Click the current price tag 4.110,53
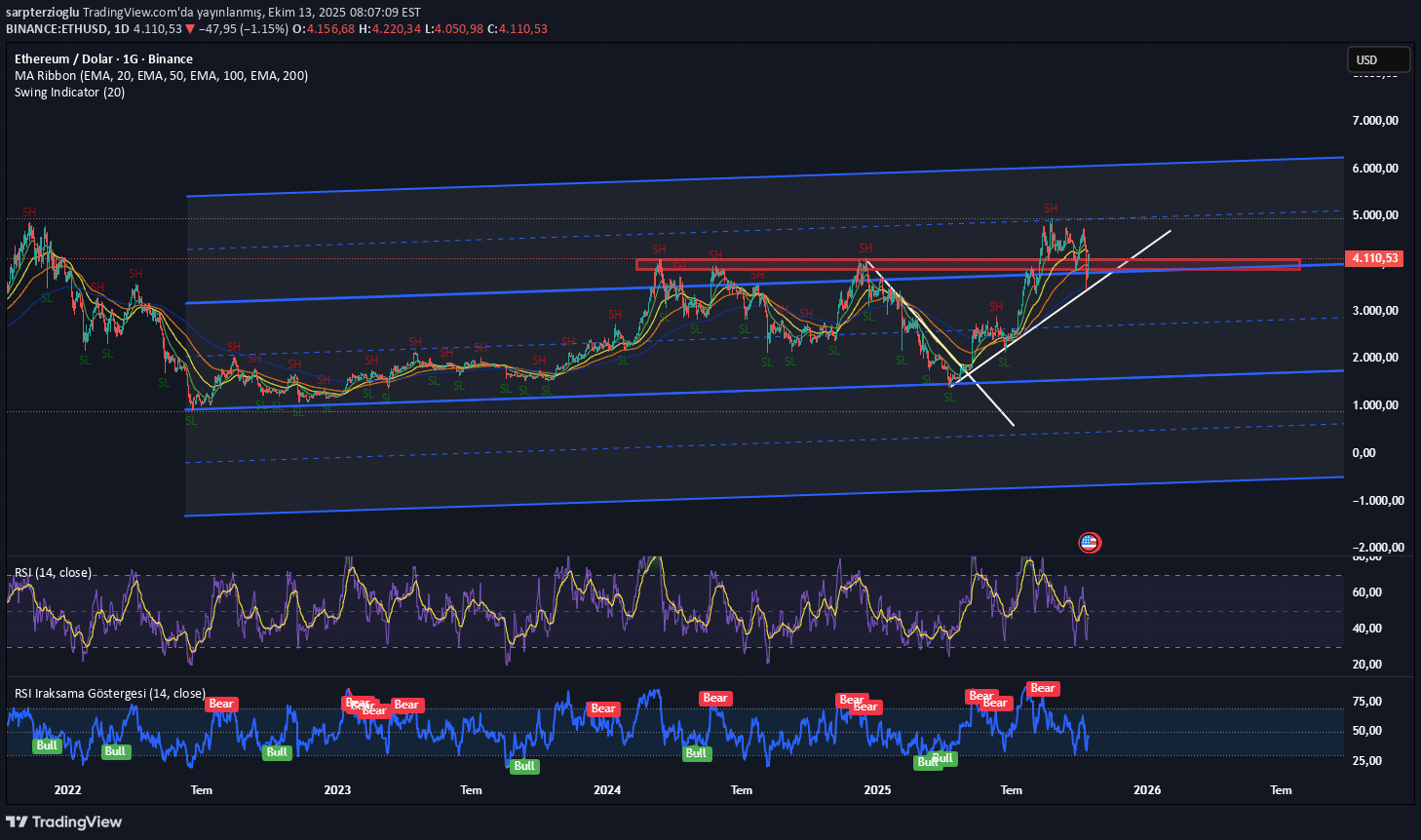 1373,258
